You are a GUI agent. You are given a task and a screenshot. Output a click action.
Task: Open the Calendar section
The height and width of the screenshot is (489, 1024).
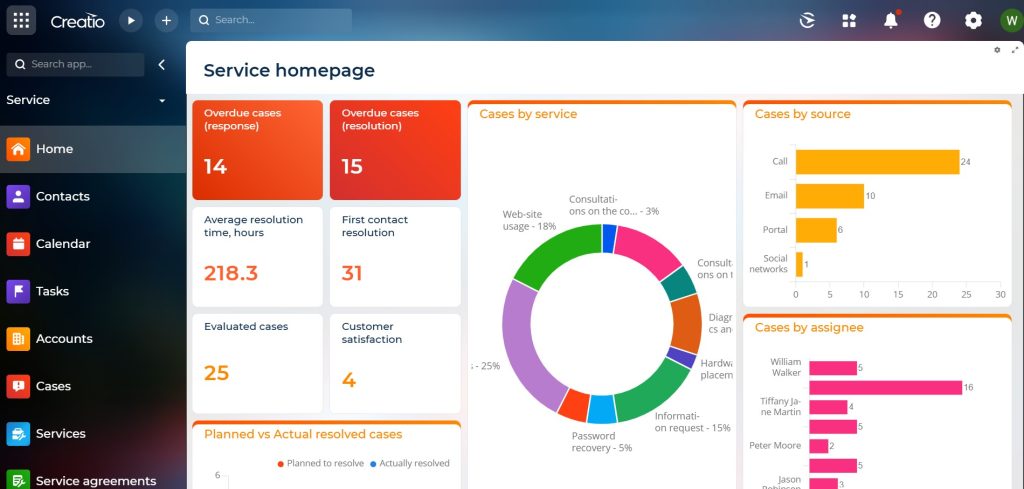pos(63,244)
